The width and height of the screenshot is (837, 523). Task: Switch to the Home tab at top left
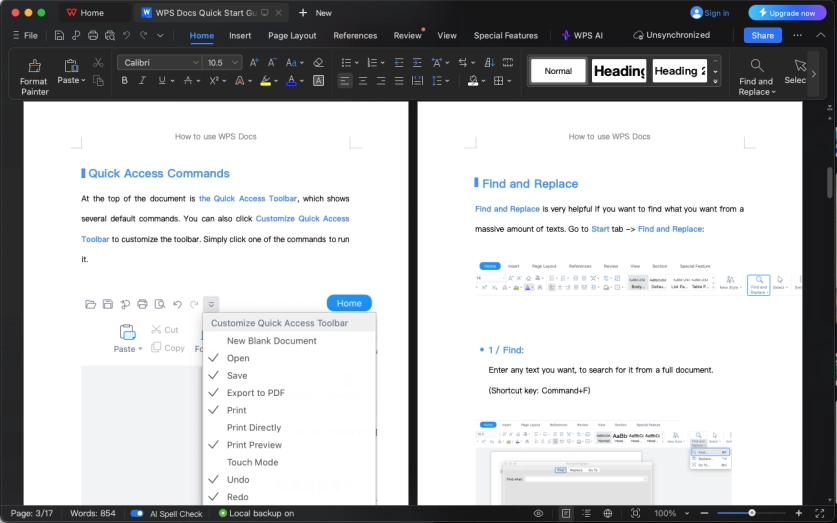click(92, 13)
